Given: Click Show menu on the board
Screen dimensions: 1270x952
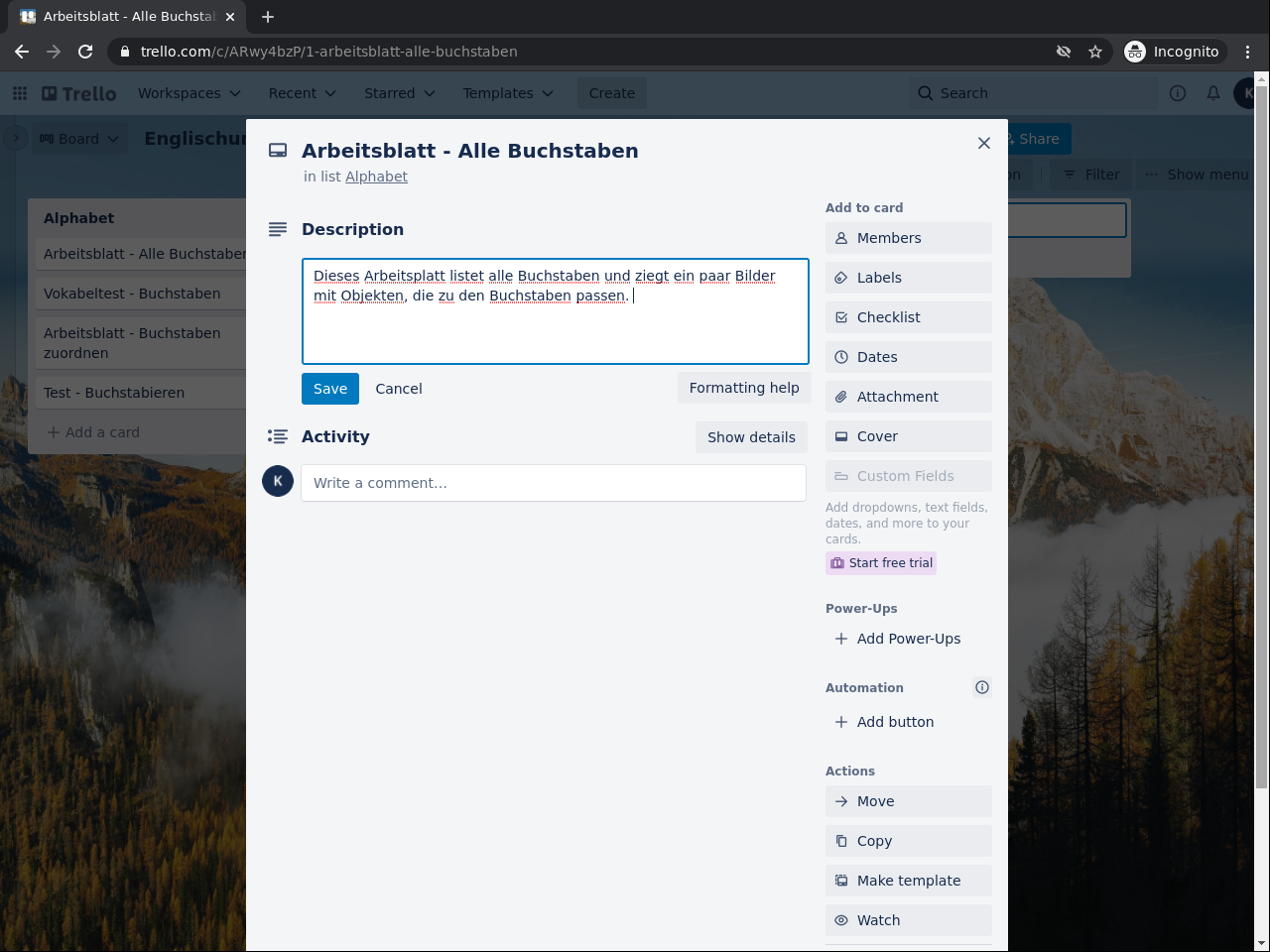Looking at the screenshot, I should coord(1196,175).
